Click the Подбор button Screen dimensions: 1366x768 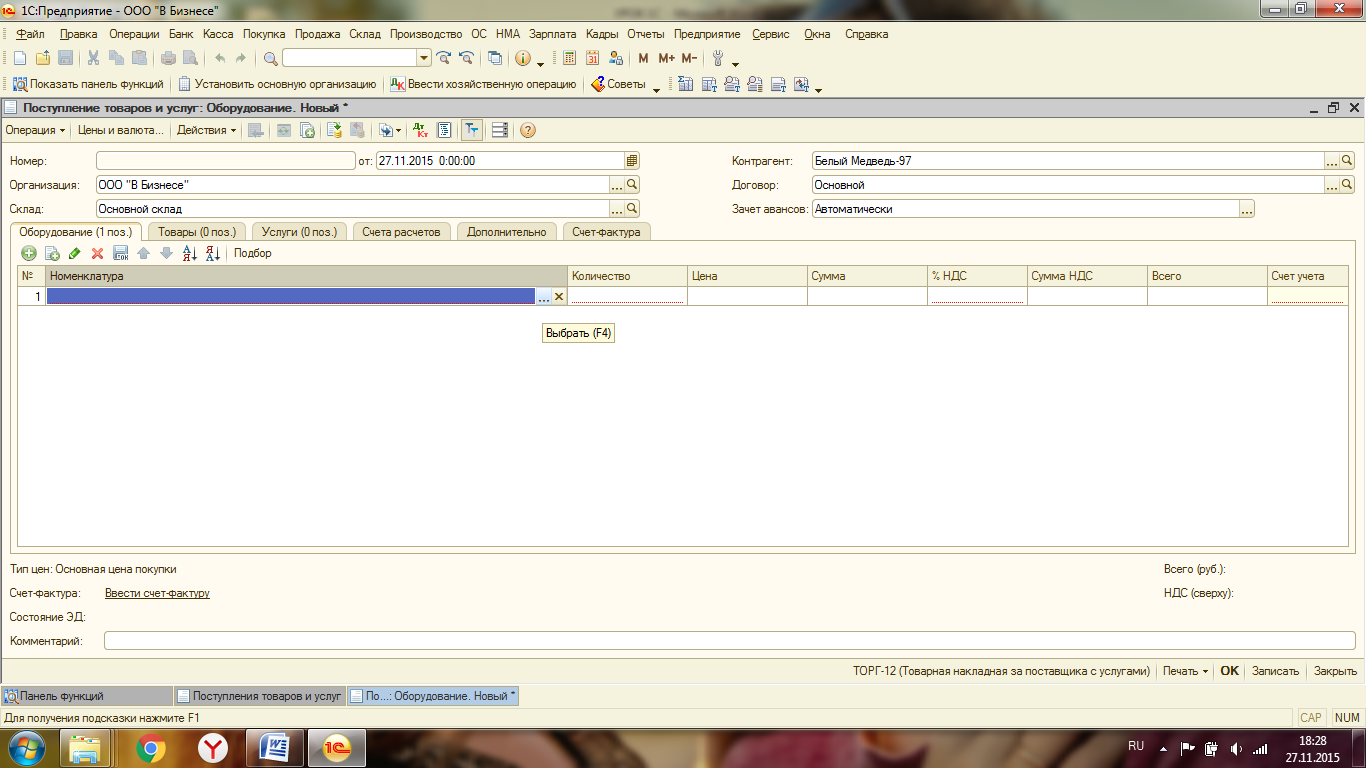[252, 254]
